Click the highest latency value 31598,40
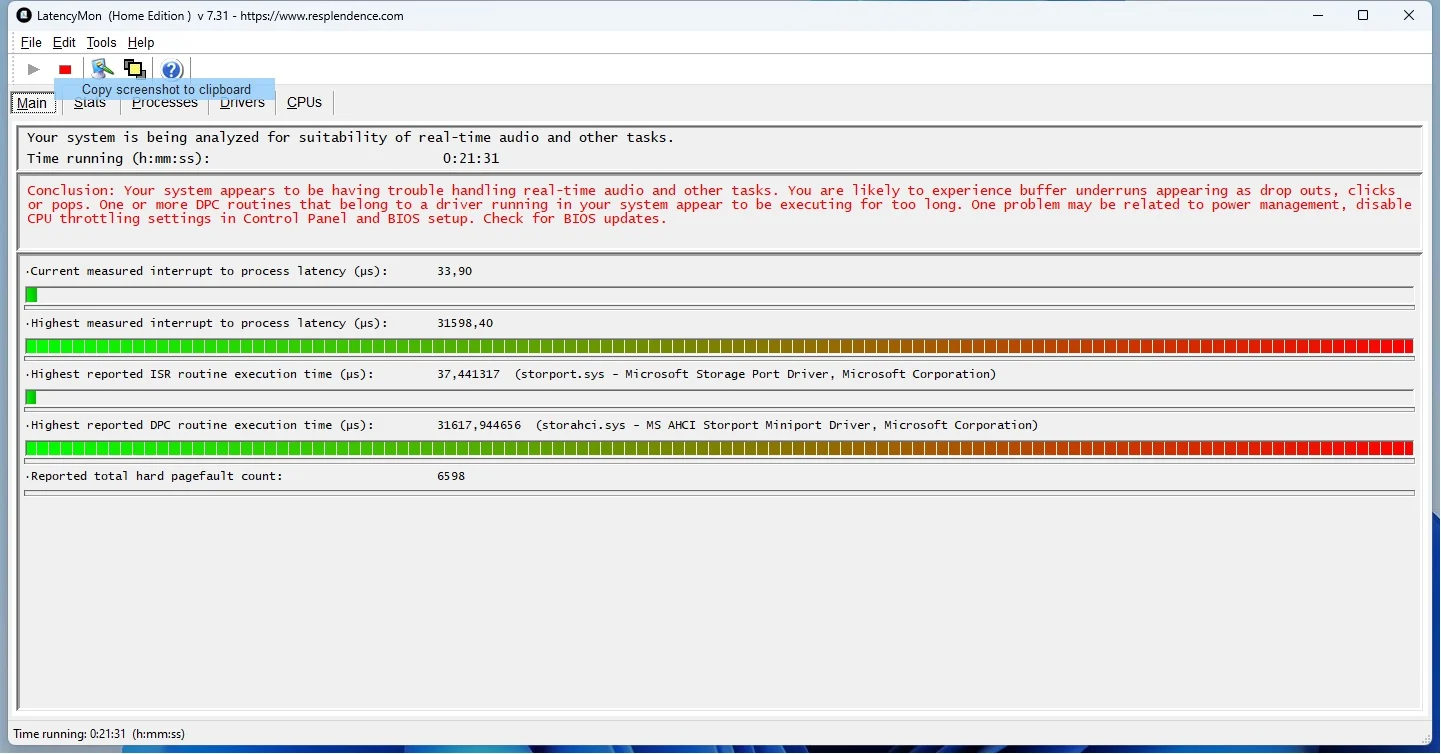This screenshot has width=1441, height=754. pos(465,323)
